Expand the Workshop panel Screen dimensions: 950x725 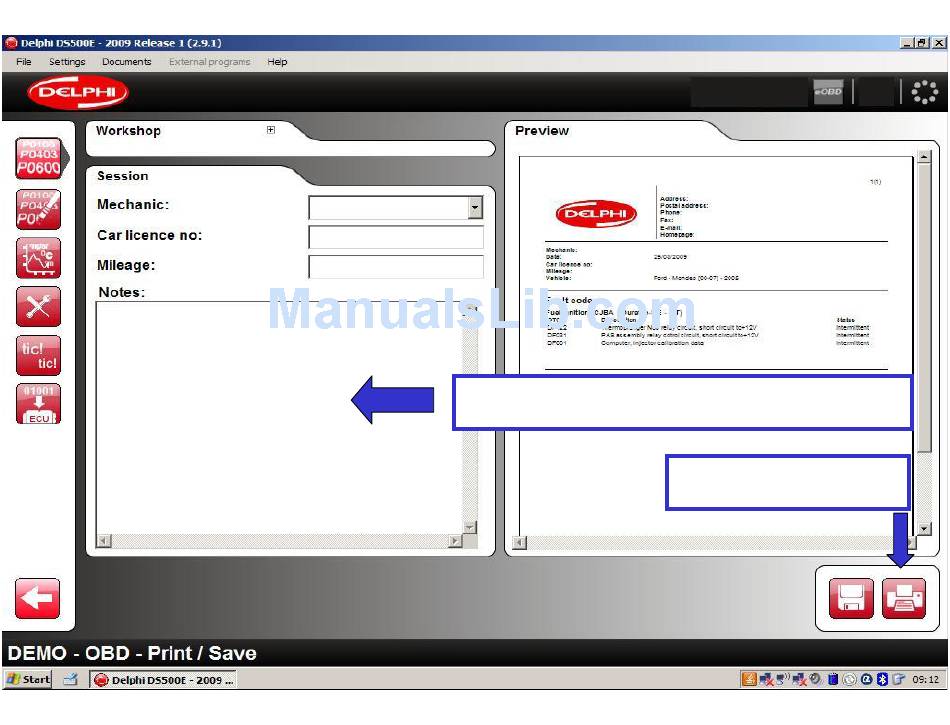tap(271, 130)
